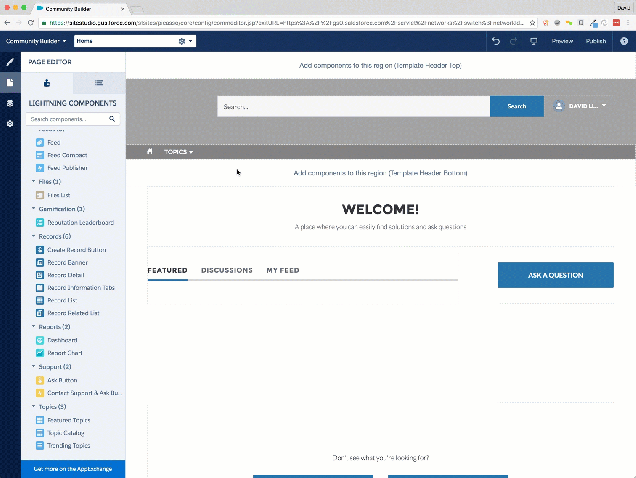Open the Branding Editor brush icon
636x478 pixels.
pos(10,62)
